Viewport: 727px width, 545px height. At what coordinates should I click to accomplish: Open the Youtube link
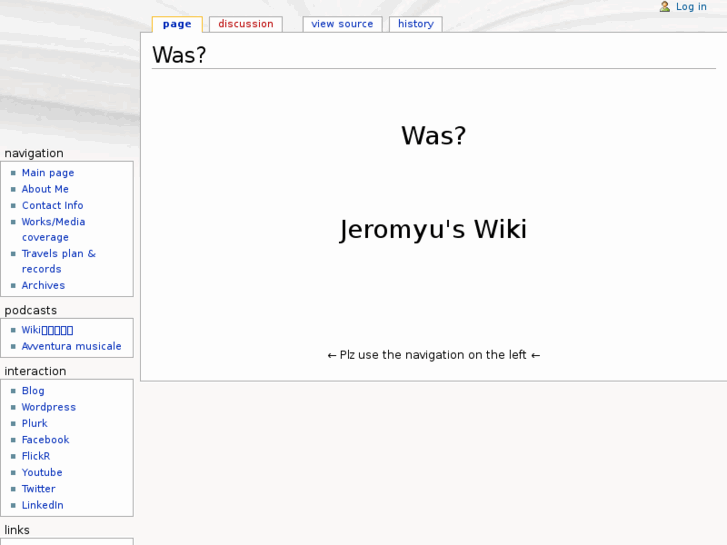pos(42,472)
